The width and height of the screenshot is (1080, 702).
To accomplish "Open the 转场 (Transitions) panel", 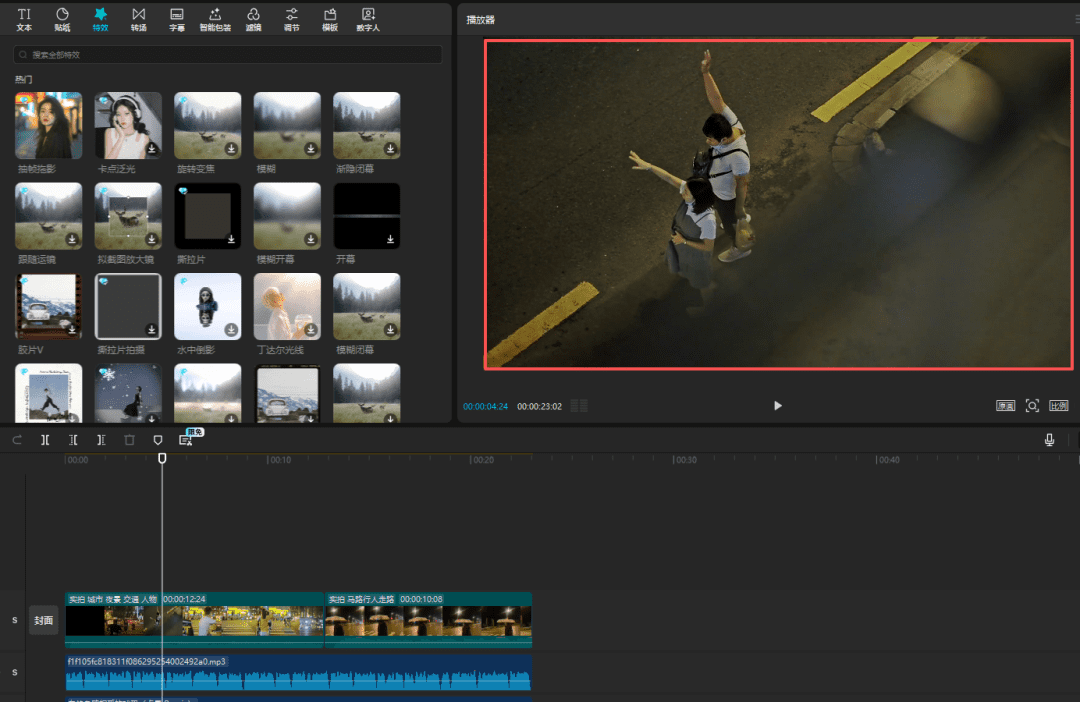I will pyautogui.click(x=138, y=19).
